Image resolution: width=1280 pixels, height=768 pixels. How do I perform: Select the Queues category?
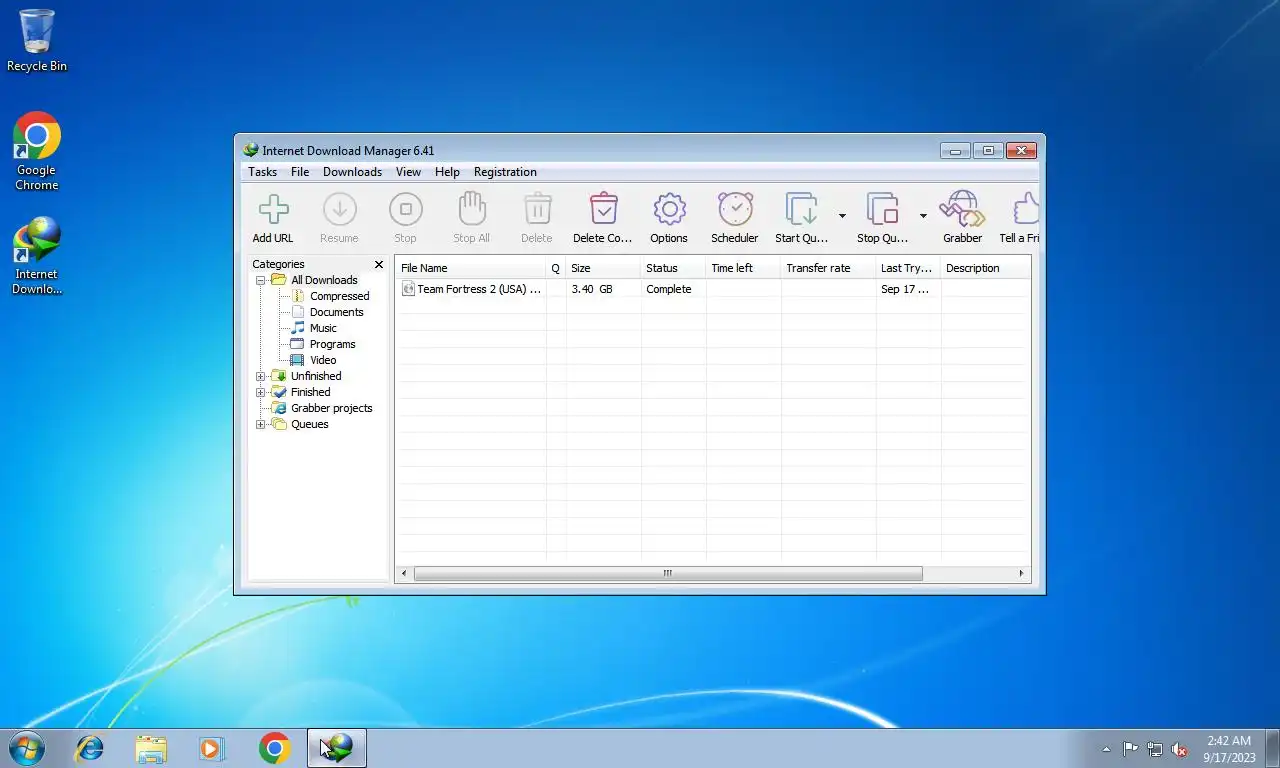click(309, 424)
